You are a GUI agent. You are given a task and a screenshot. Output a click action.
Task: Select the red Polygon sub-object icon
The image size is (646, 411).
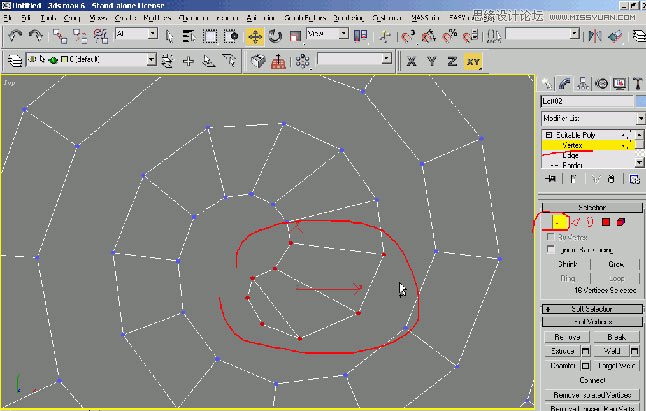(606, 222)
